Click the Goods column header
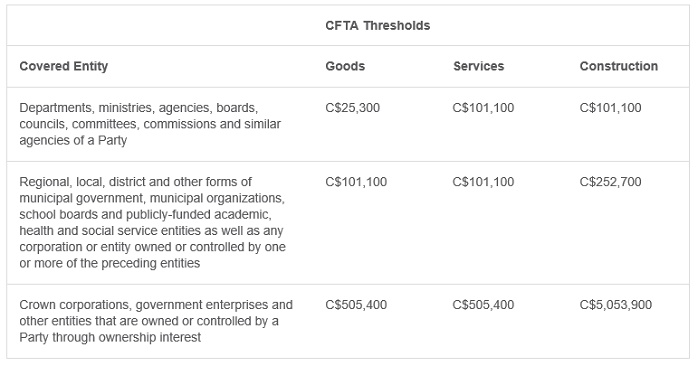698x366 pixels. pyautogui.click(x=345, y=66)
